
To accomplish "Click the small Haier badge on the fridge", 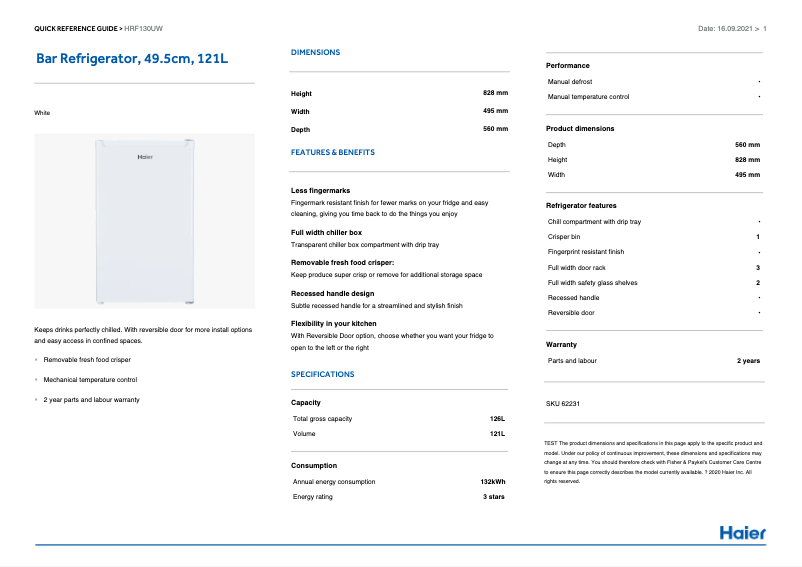I will point(145,157).
